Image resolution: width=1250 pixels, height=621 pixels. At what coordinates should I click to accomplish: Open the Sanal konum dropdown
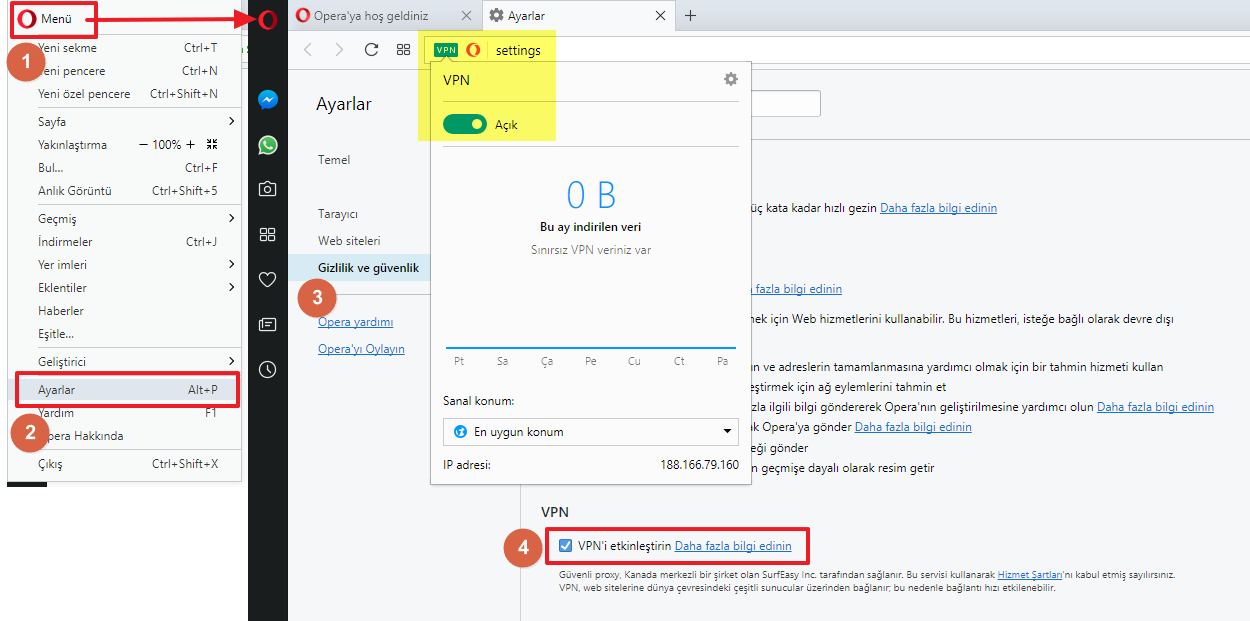click(591, 432)
